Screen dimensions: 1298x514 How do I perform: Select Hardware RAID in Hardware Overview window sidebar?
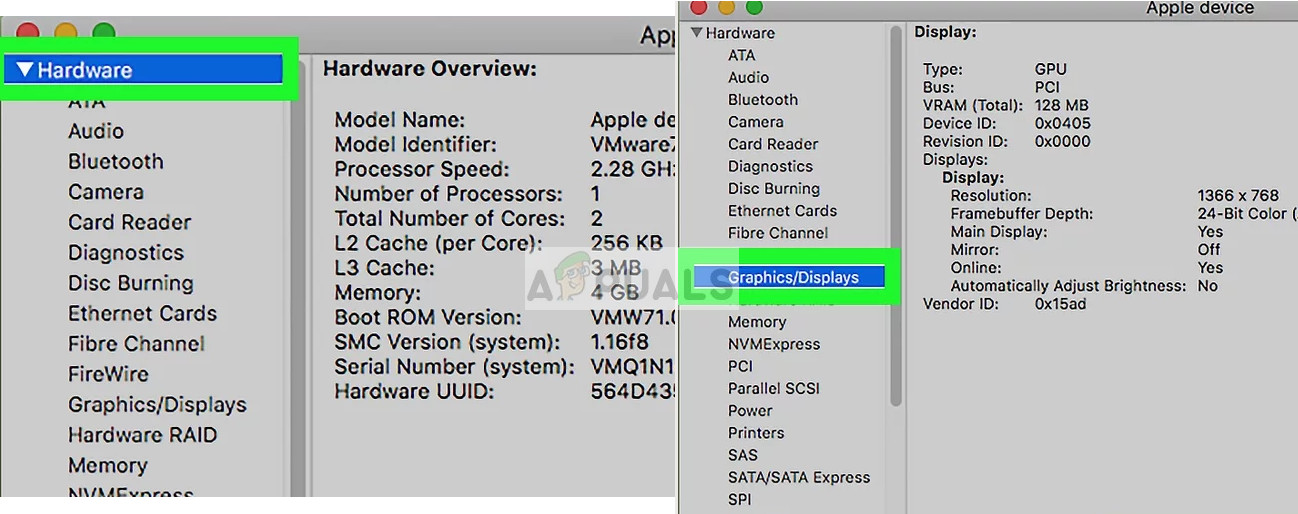pyautogui.click(x=143, y=435)
